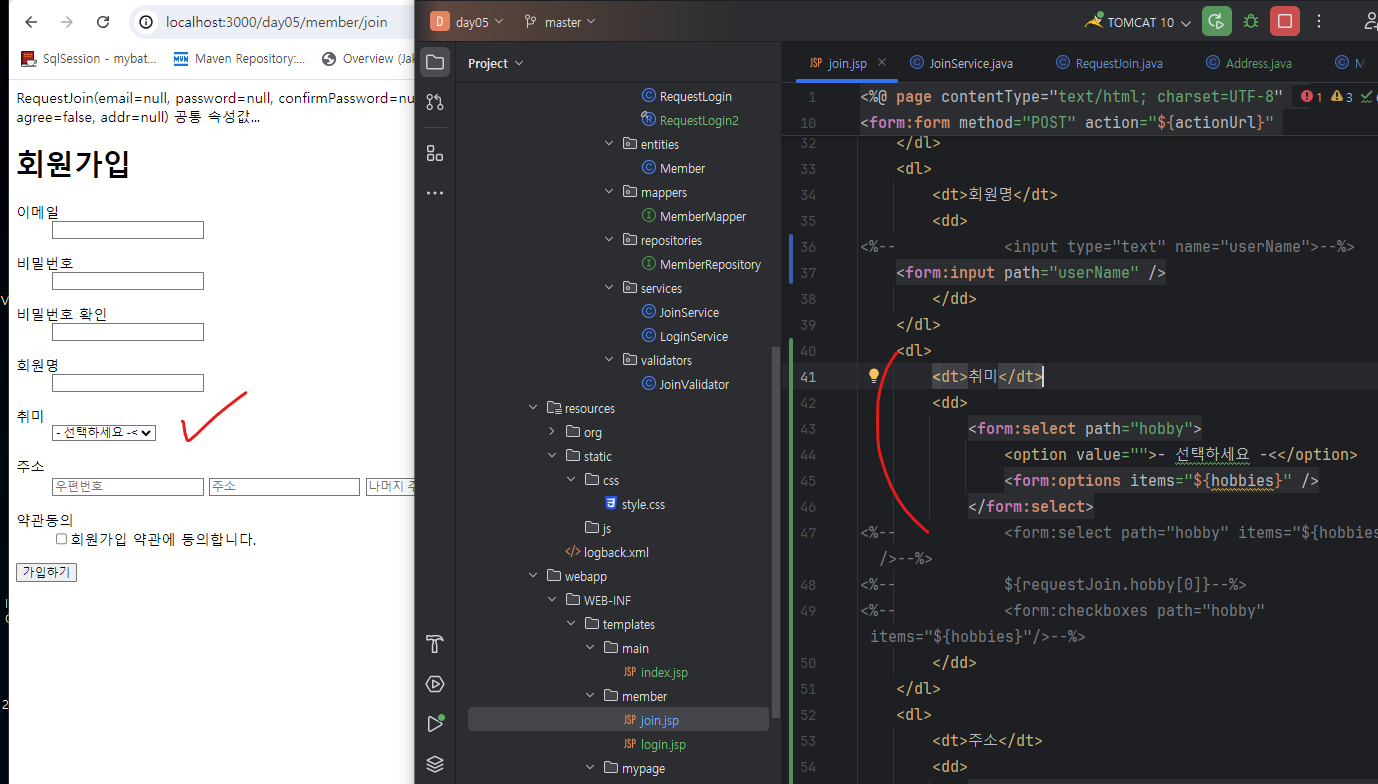The width and height of the screenshot is (1378, 784).
Task: View site information icon in address bar
Action: tap(147, 22)
